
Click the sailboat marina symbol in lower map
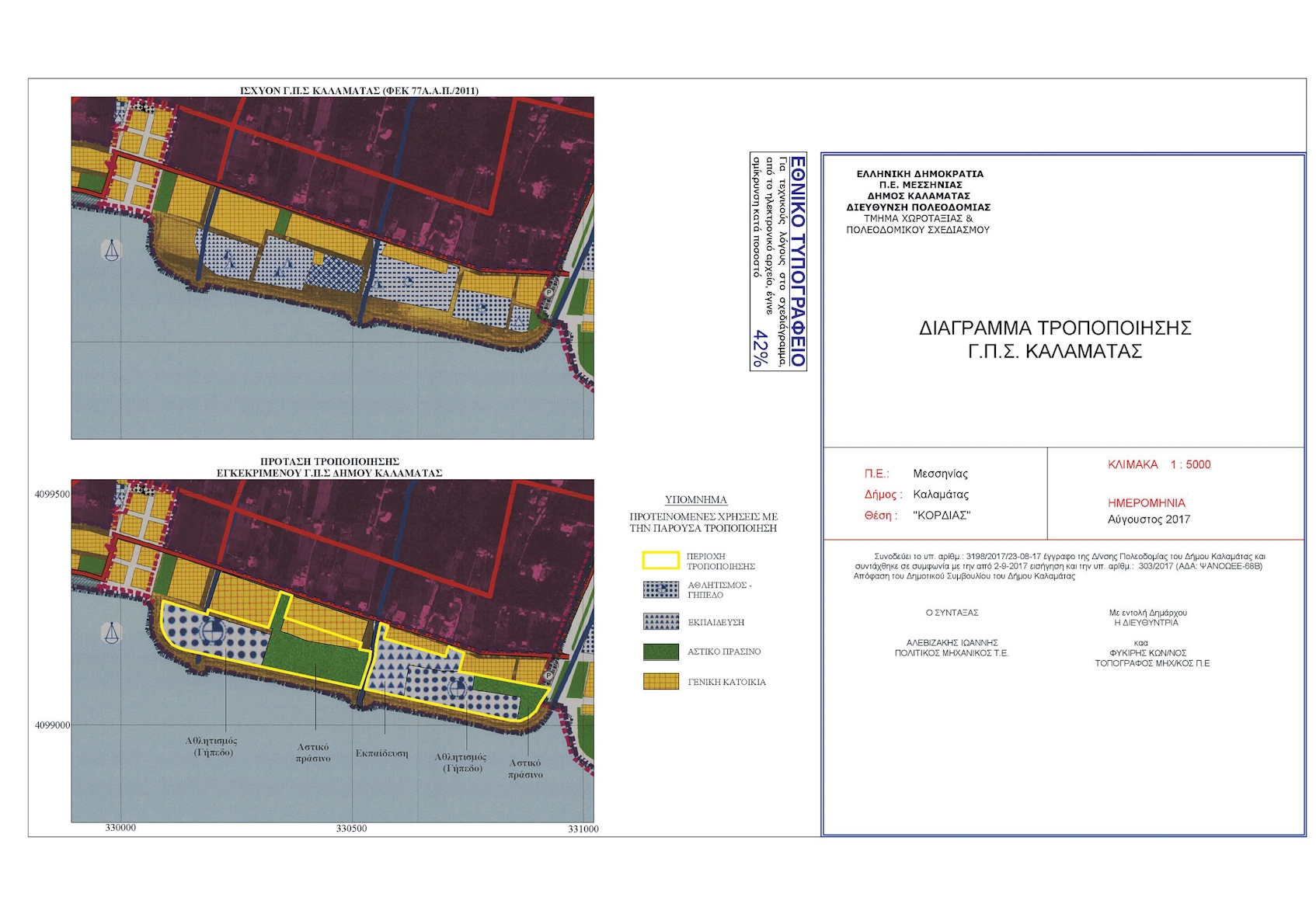click(112, 633)
